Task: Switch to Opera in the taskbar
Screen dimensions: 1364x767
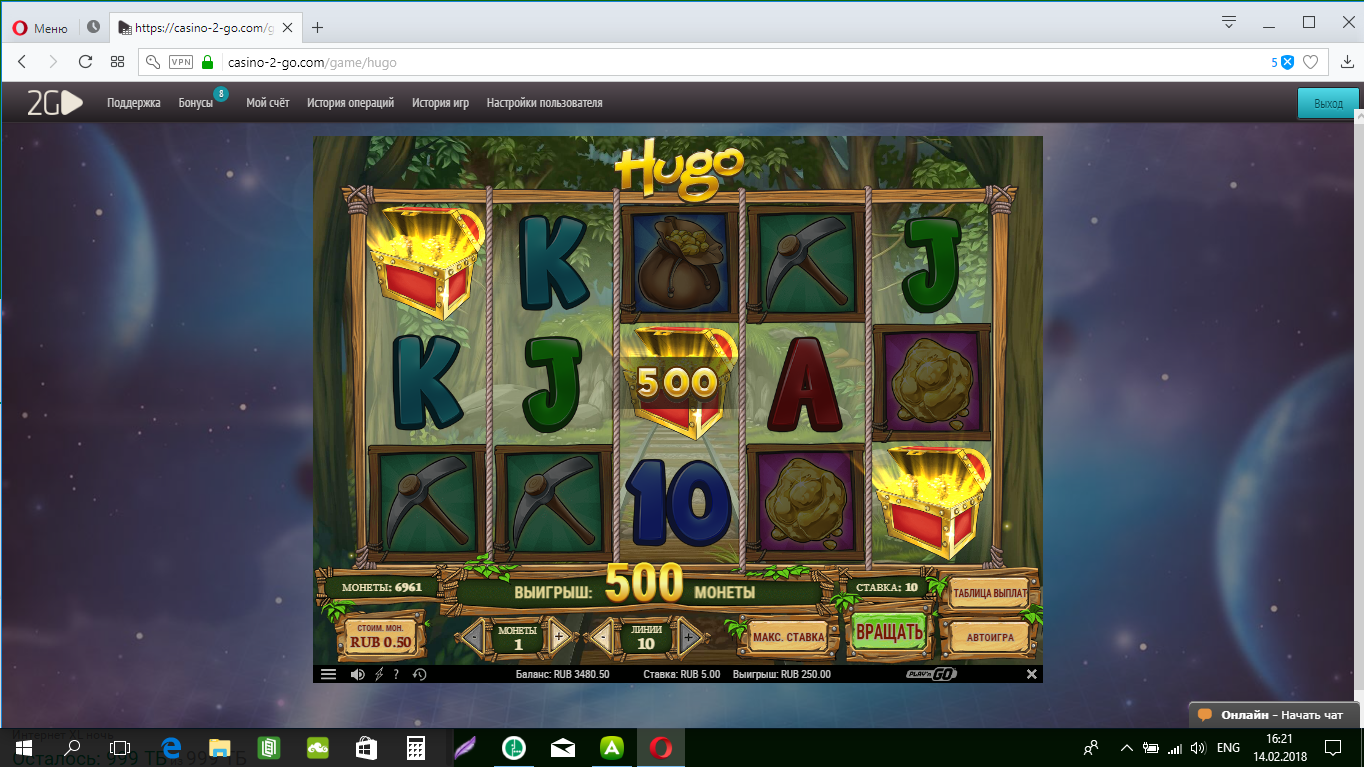Action: point(660,747)
